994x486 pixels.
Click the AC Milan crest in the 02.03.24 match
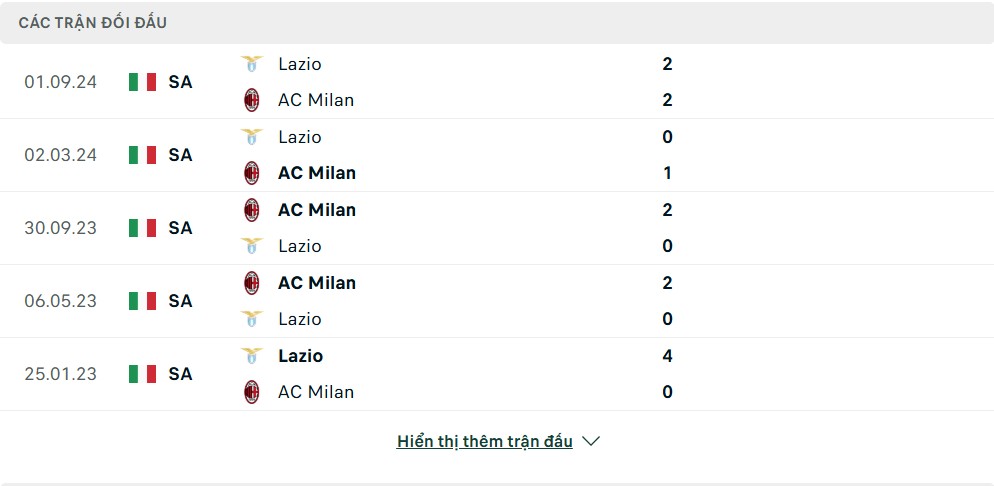pos(252,173)
